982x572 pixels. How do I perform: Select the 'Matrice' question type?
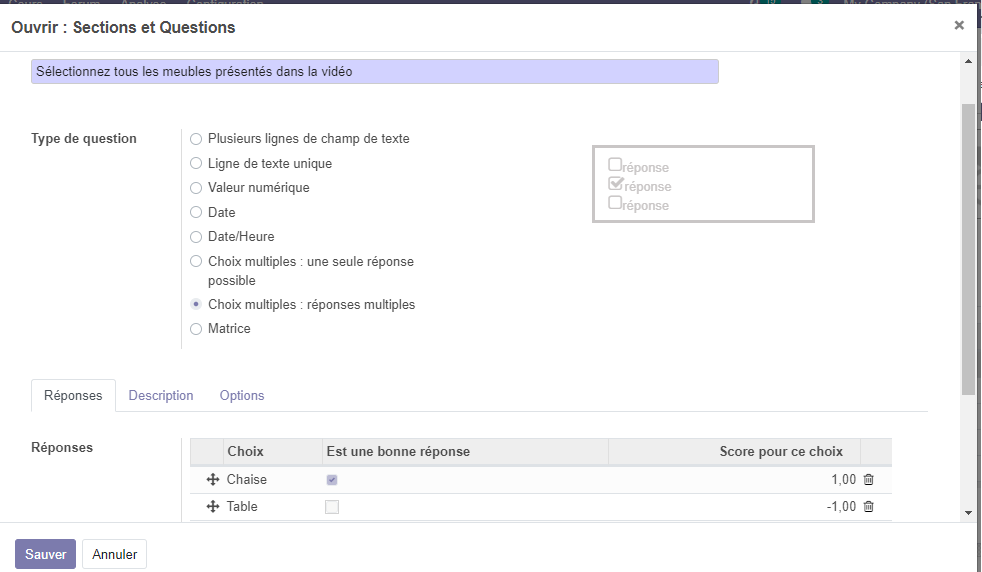click(x=196, y=329)
